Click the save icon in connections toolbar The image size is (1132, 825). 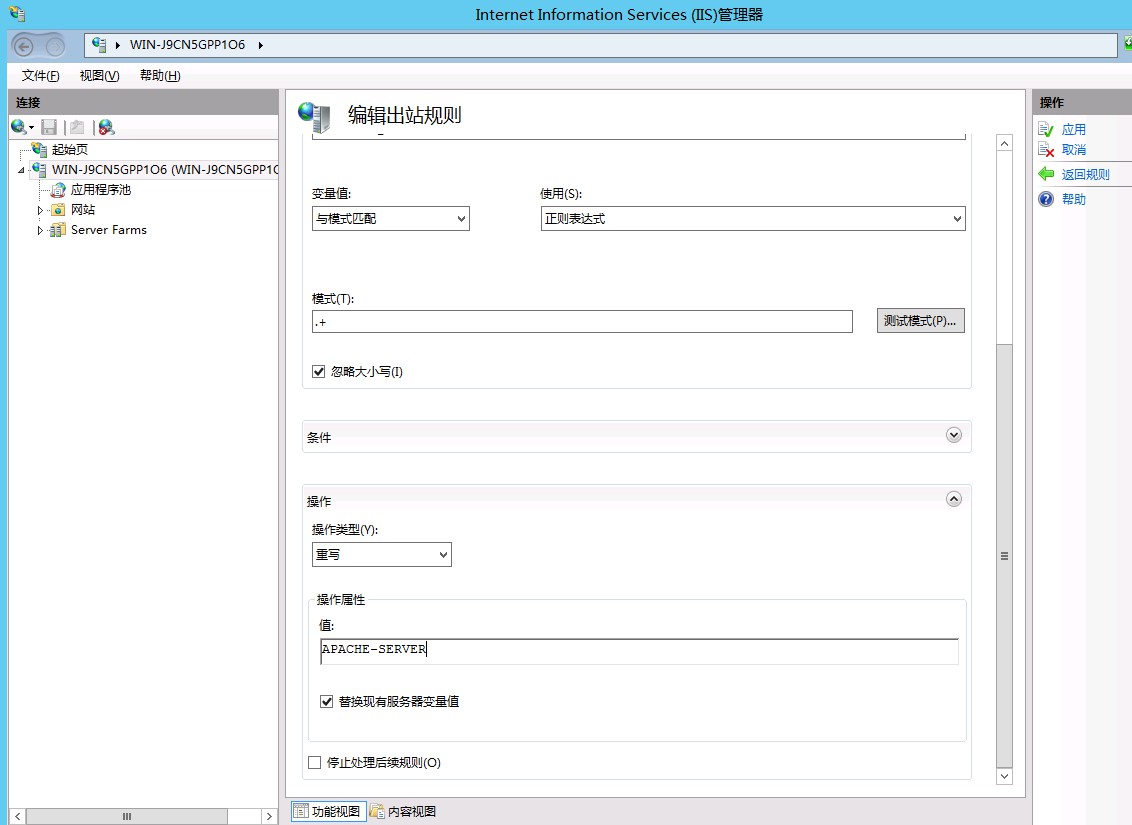[x=49, y=127]
